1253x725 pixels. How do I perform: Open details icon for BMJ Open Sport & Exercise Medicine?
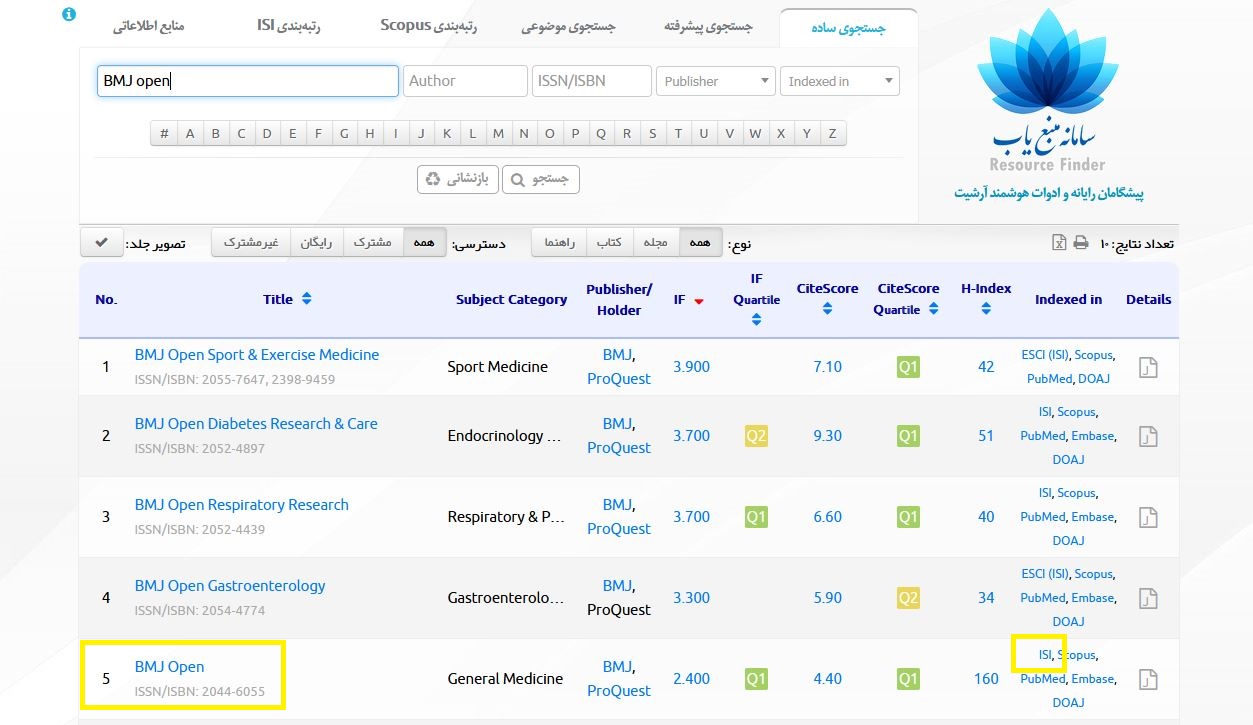[x=1148, y=367]
